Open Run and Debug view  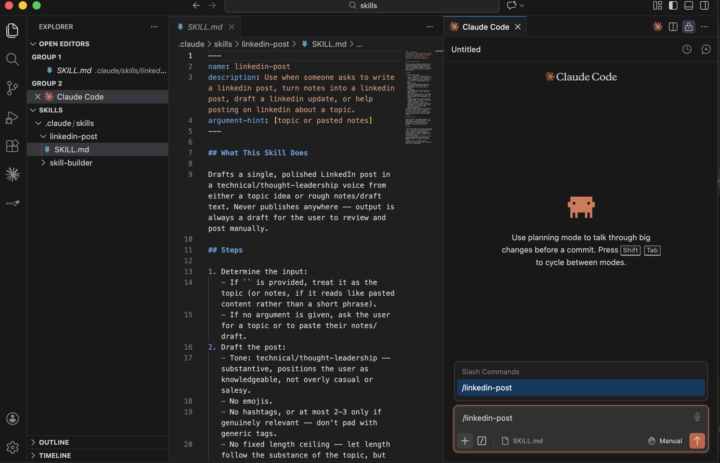coord(12,118)
